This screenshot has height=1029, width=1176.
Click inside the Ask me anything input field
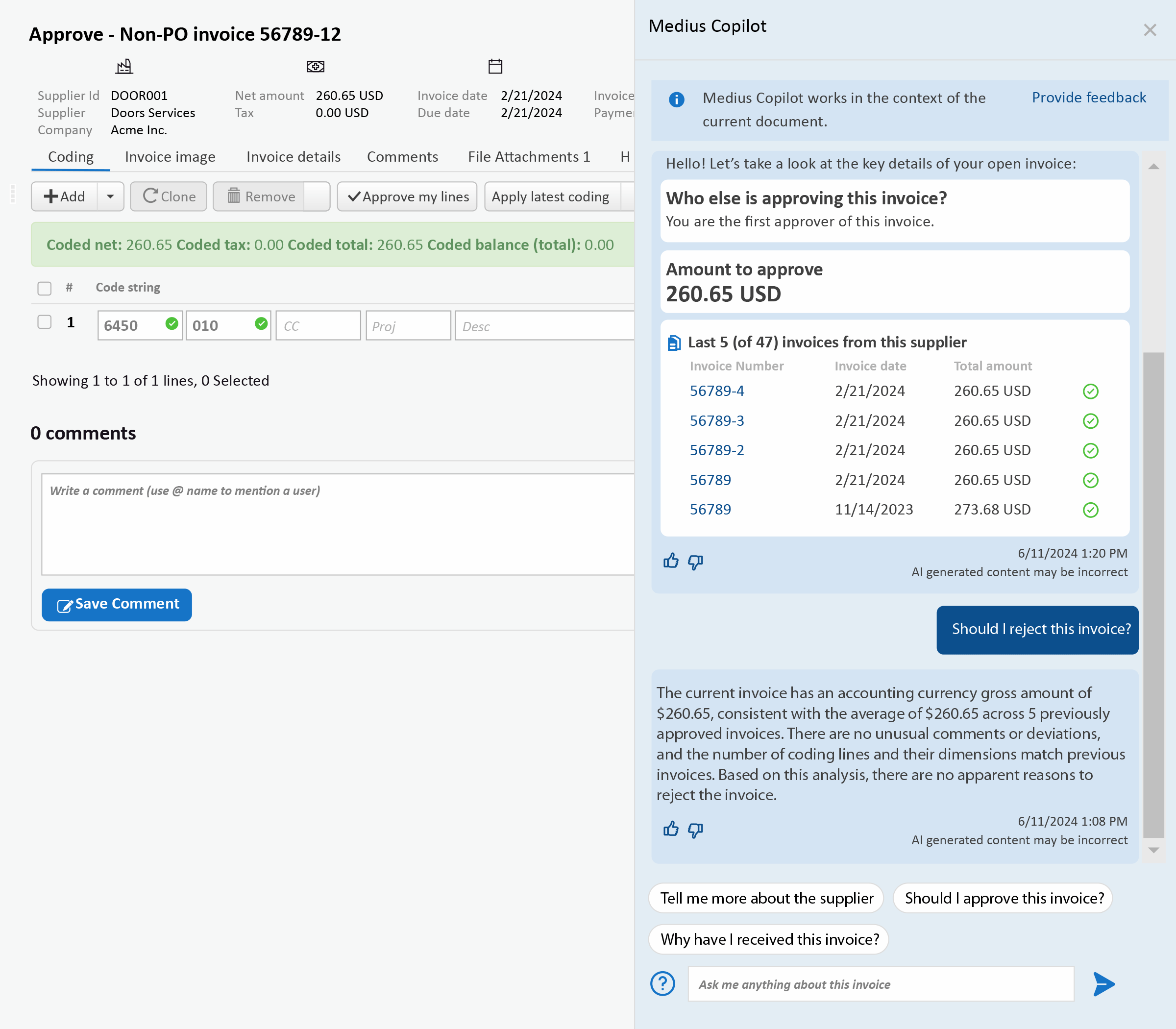[x=861, y=983]
